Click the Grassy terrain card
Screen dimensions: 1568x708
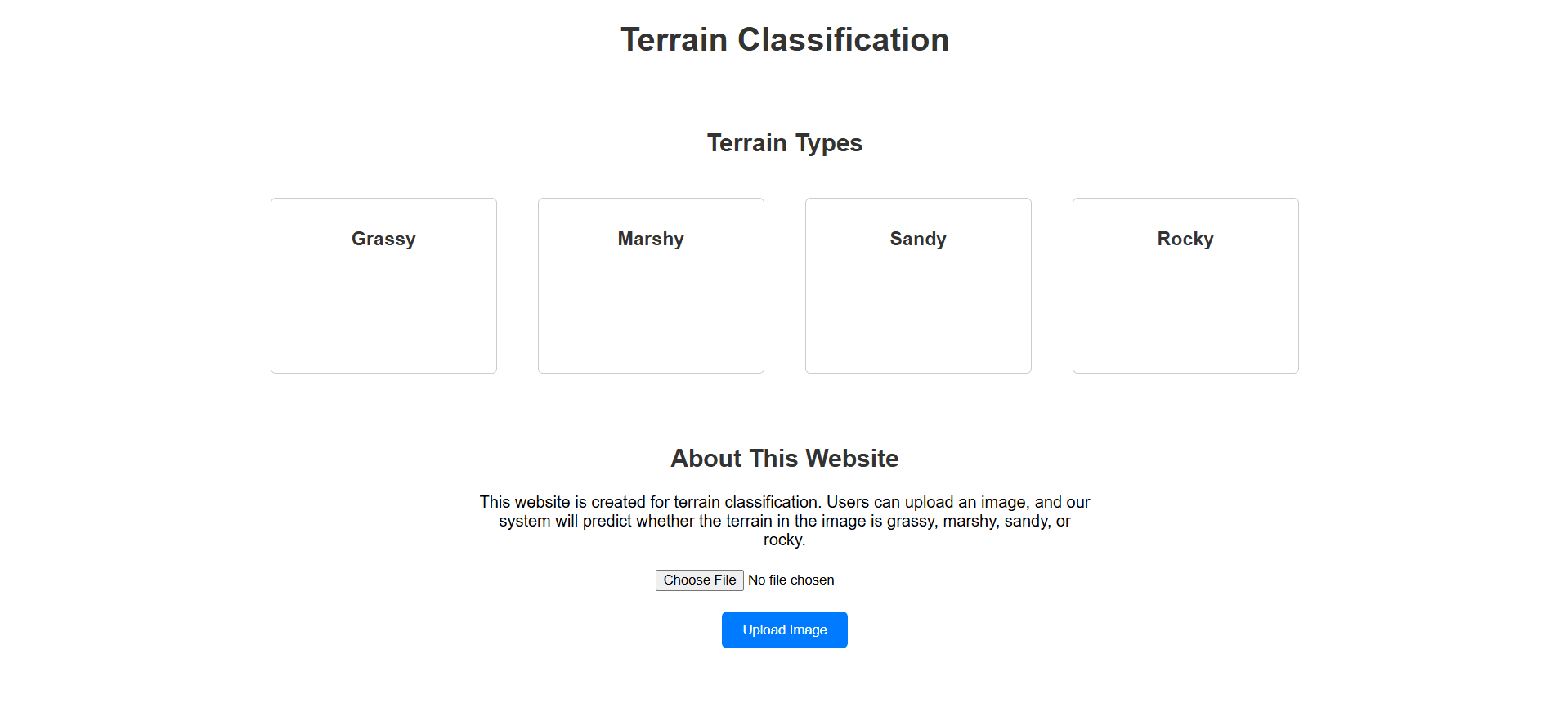click(383, 285)
